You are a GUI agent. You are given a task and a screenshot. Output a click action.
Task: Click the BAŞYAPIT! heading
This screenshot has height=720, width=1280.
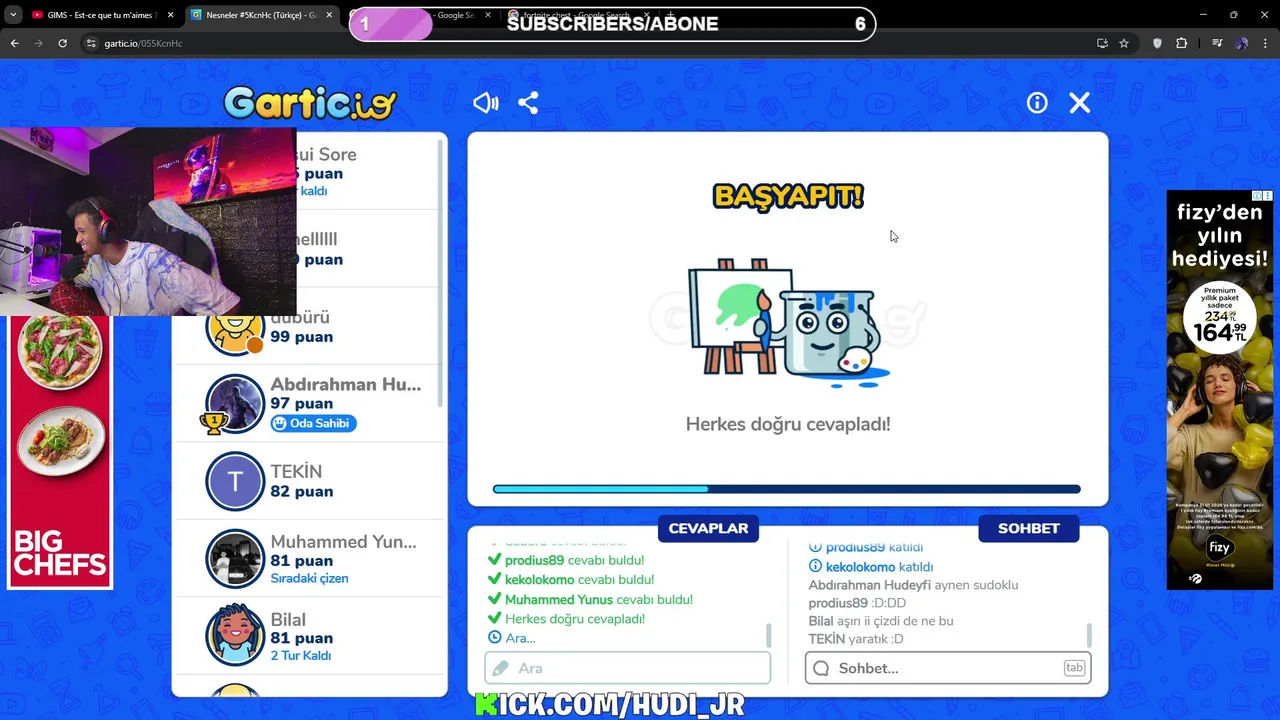coord(788,196)
